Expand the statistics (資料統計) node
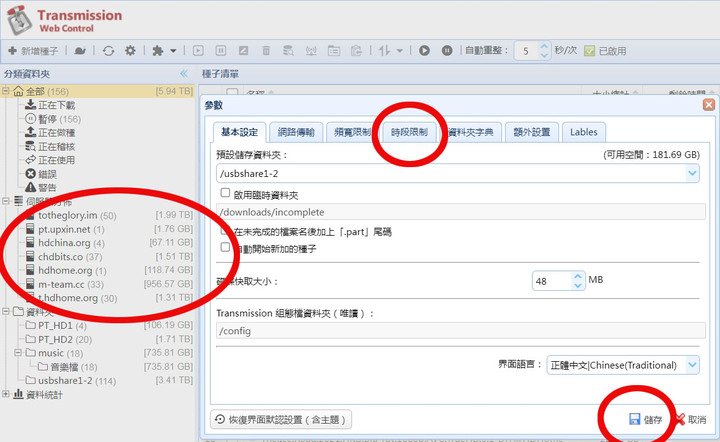This screenshot has width=720, height=442. [6, 394]
